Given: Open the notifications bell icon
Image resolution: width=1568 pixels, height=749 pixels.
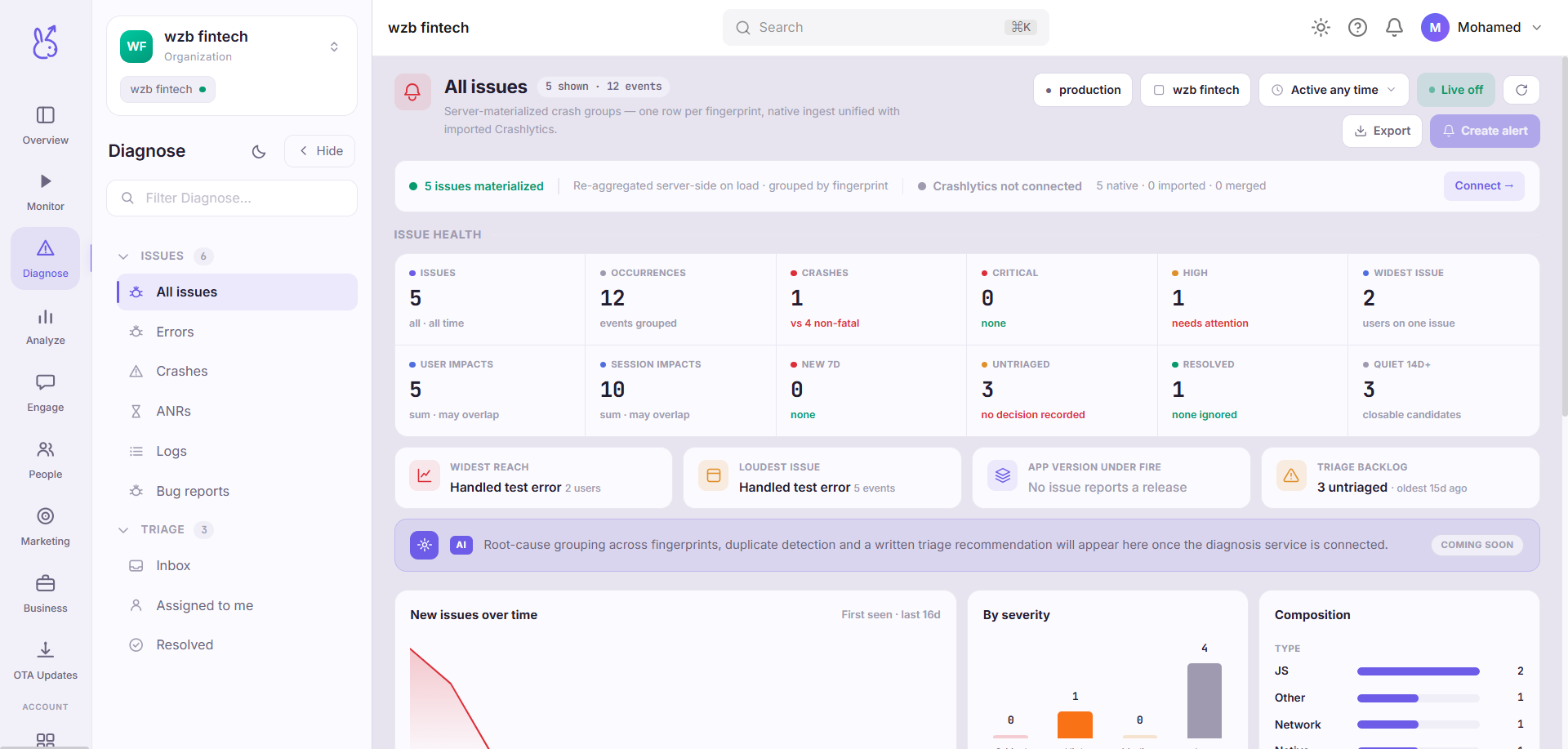Looking at the screenshot, I should pos(1394,28).
